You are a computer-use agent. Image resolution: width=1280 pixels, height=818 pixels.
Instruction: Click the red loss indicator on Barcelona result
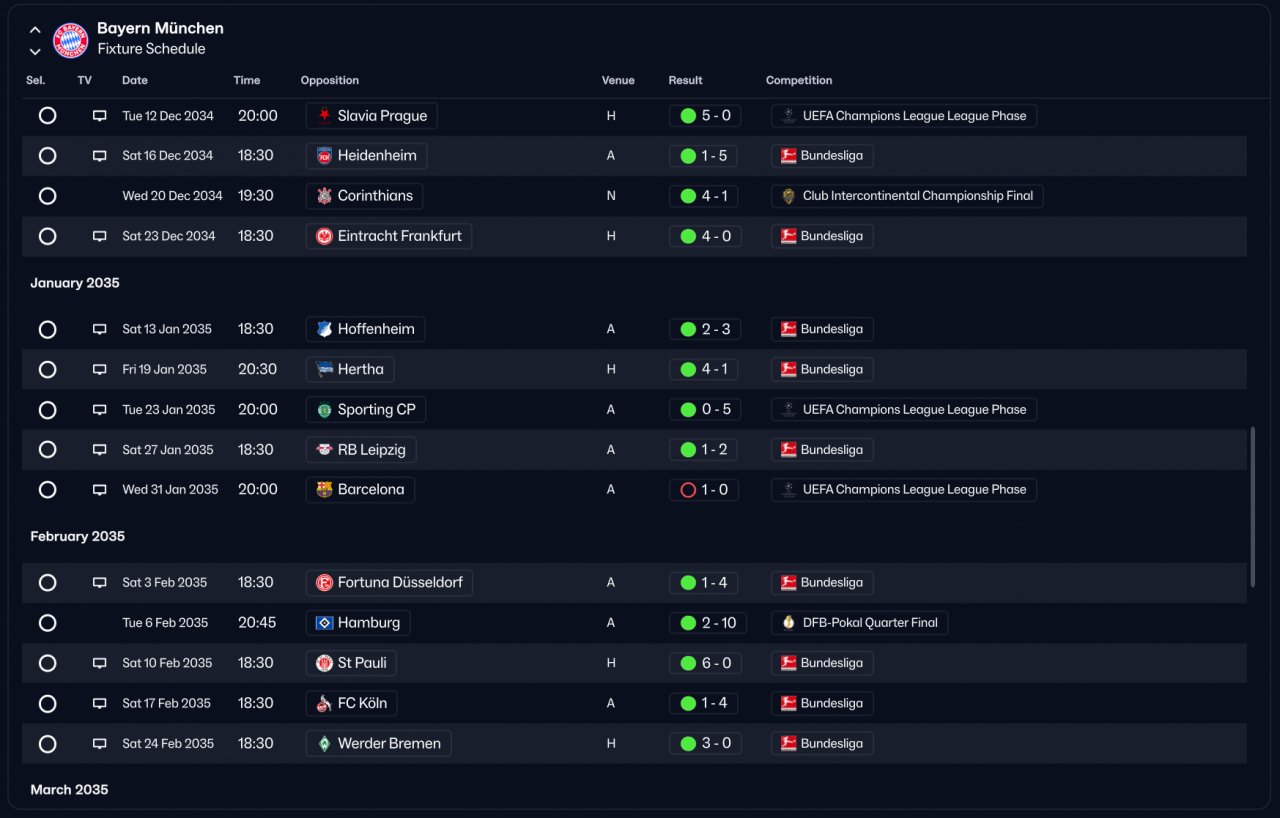pos(688,490)
